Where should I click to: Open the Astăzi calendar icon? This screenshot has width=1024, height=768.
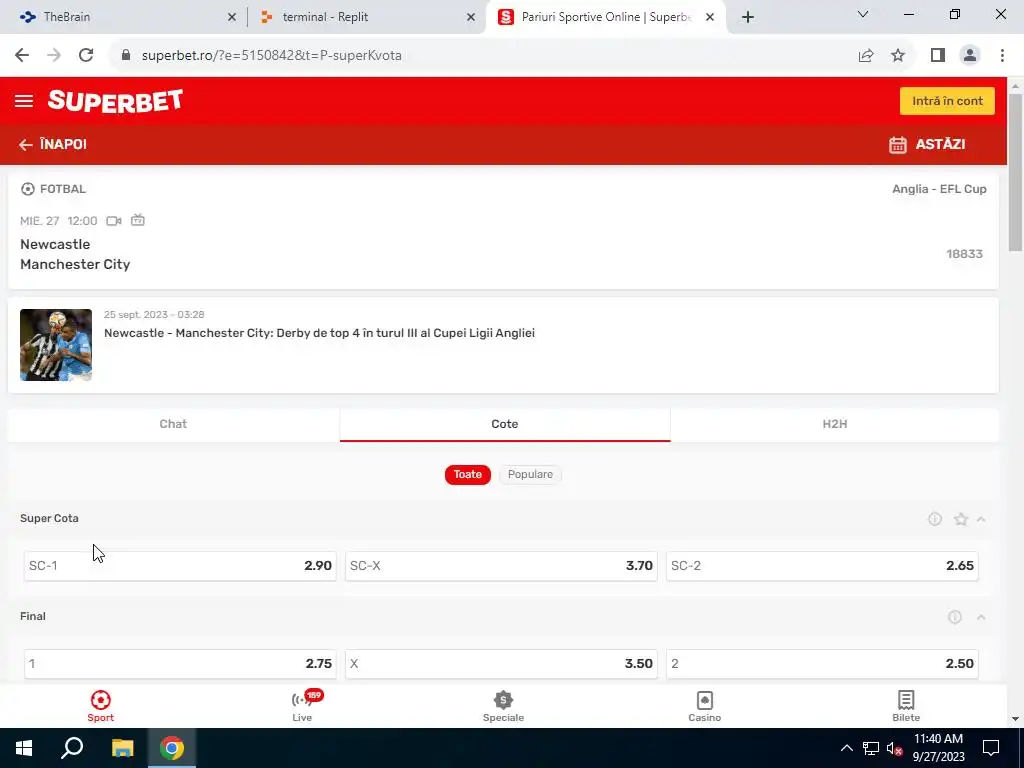pos(898,144)
